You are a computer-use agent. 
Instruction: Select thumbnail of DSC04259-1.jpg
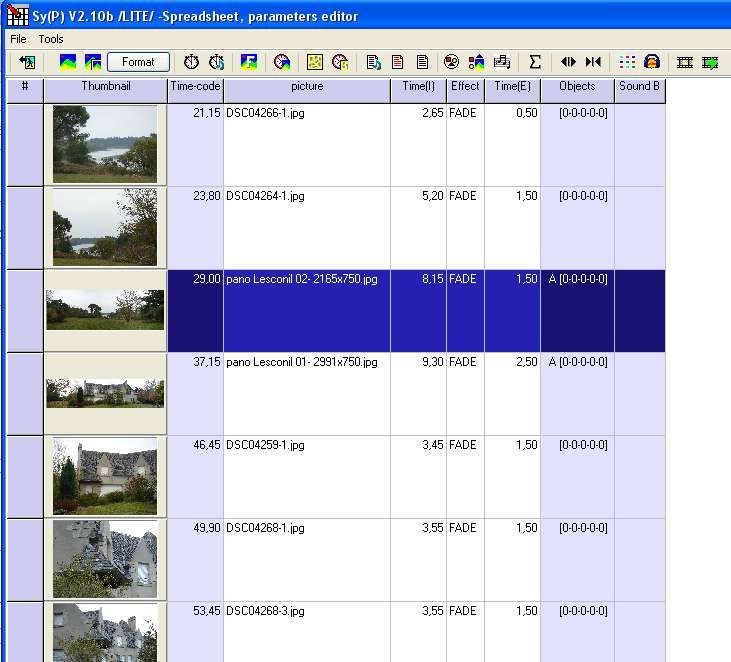(x=105, y=476)
